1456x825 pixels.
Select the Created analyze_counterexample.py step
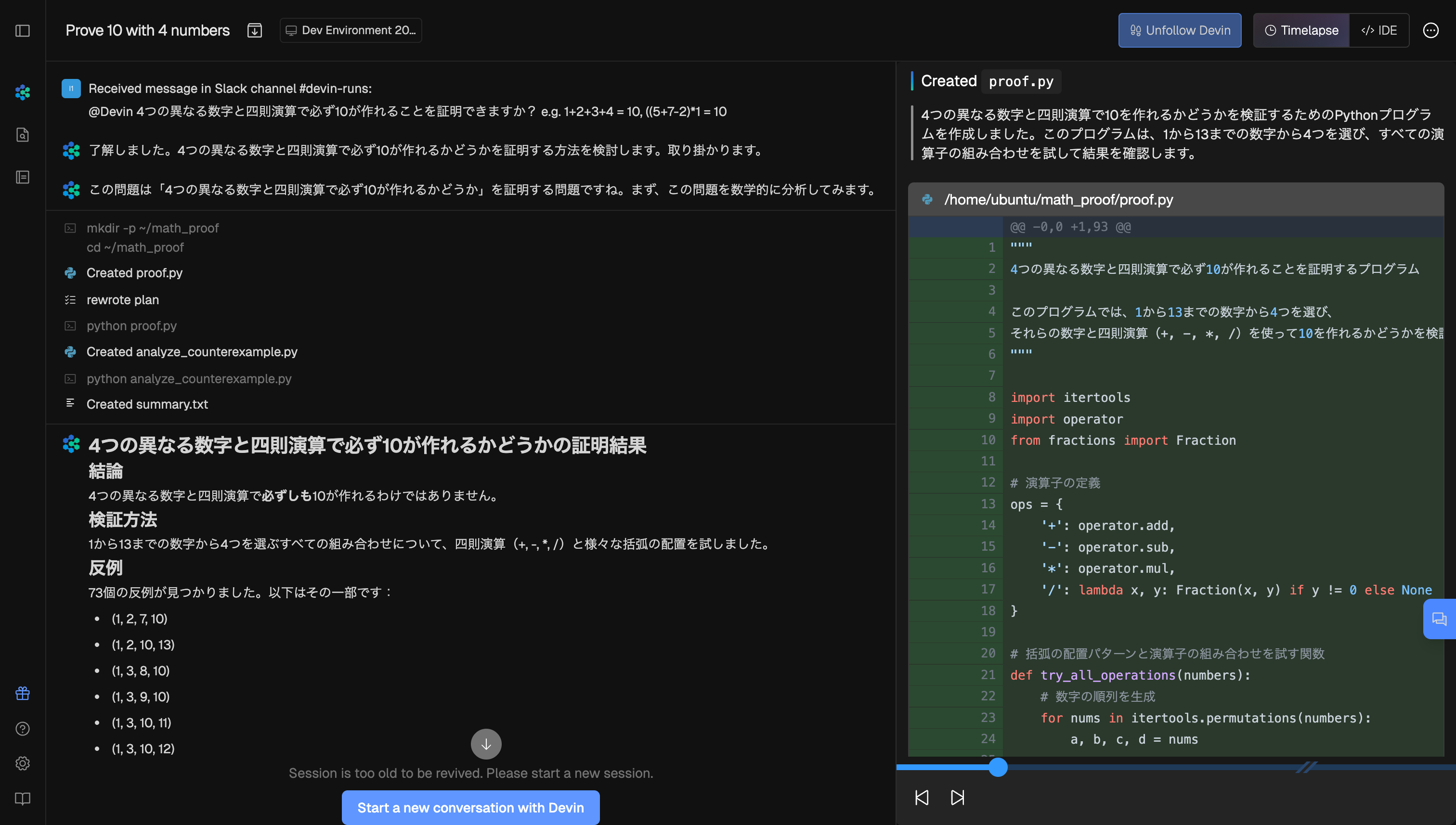tap(192, 352)
